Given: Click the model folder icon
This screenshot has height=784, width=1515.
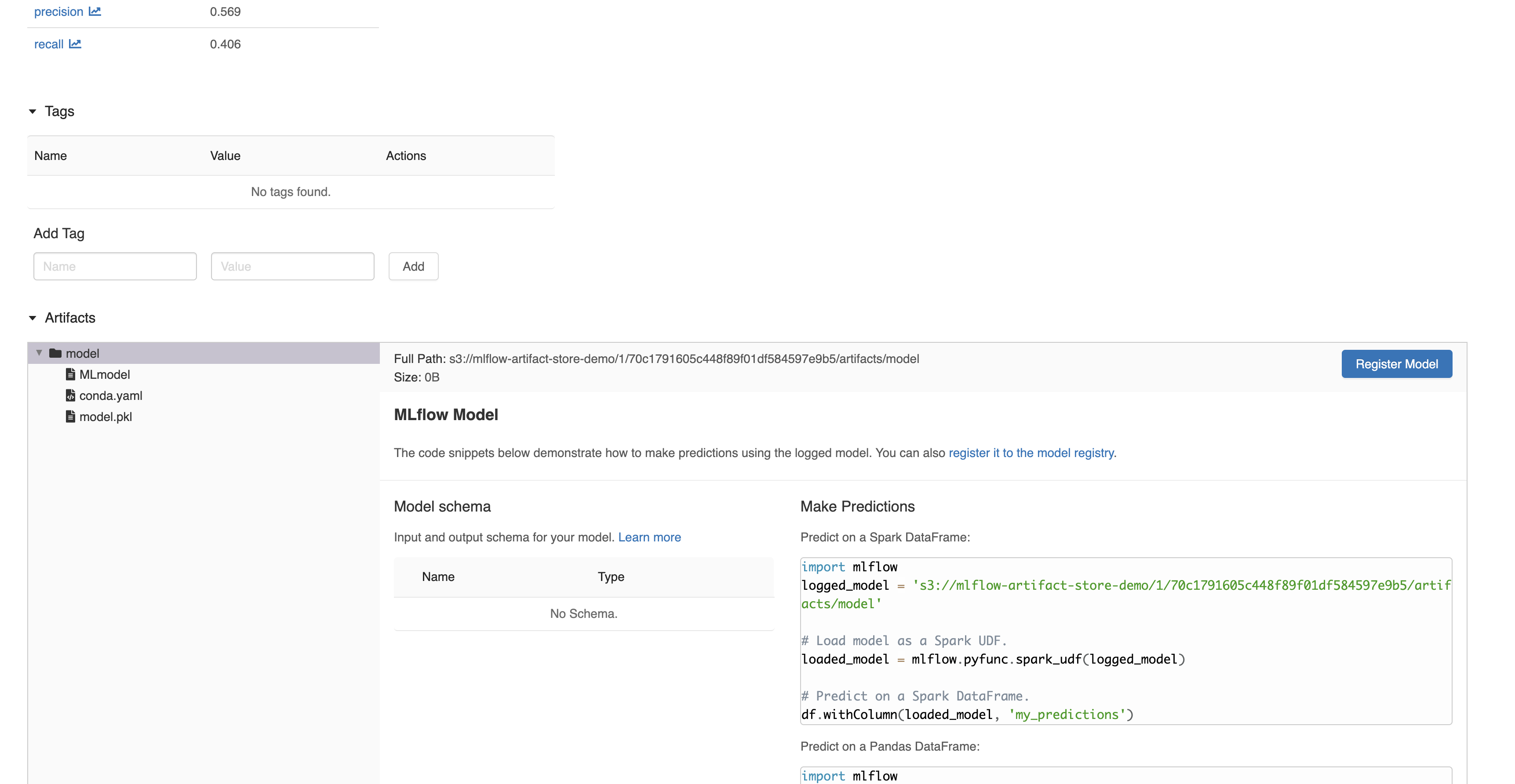Looking at the screenshot, I should coord(55,353).
